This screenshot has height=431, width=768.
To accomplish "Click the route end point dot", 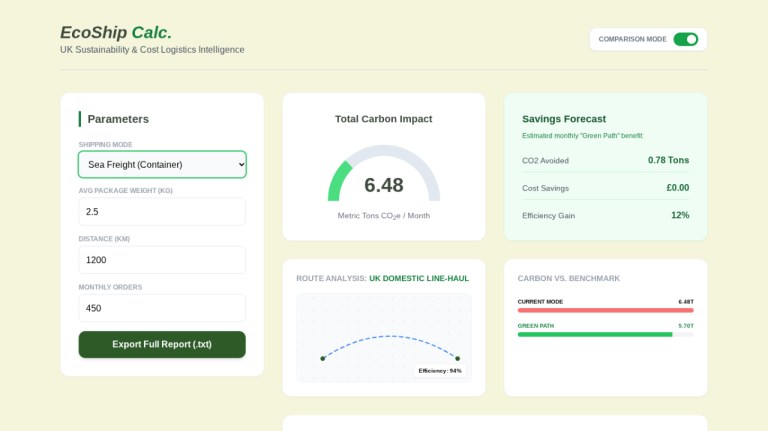I will (457, 358).
